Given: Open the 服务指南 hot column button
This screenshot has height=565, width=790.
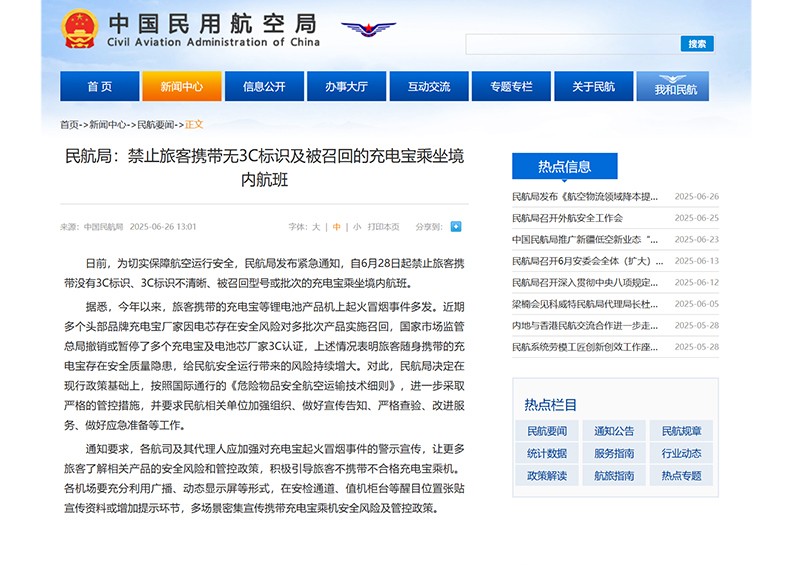Looking at the screenshot, I should (x=614, y=453).
